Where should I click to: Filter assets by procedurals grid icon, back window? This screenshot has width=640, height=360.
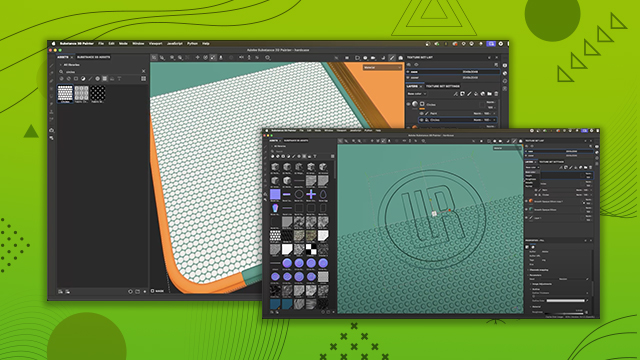104,78
